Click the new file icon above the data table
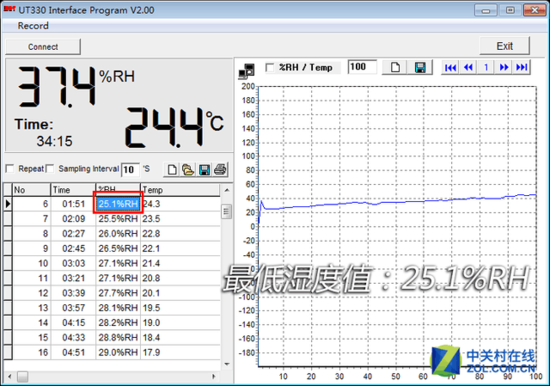 [x=172, y=170]
